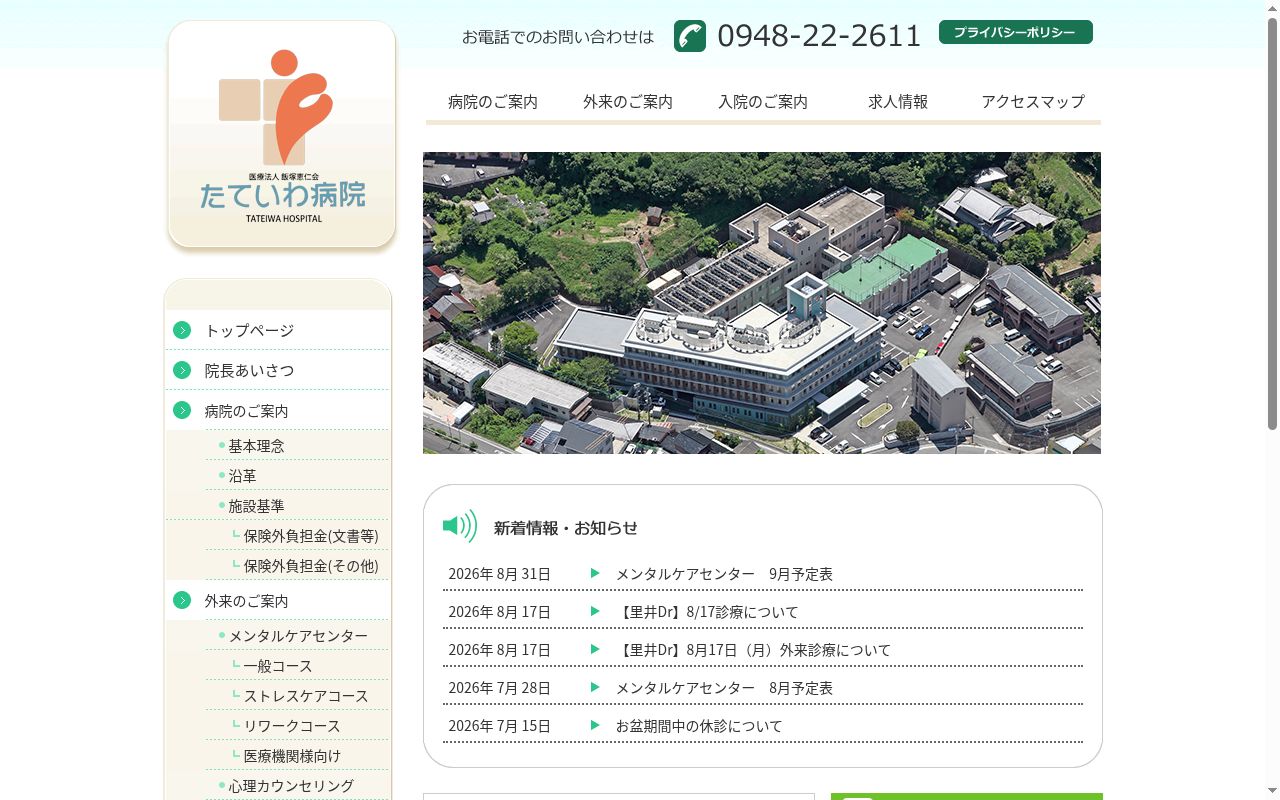The width and height of the screenshot is (1280, 800).
Task: Click the phone number 0948-22-2611
Action: click(819, 36)
